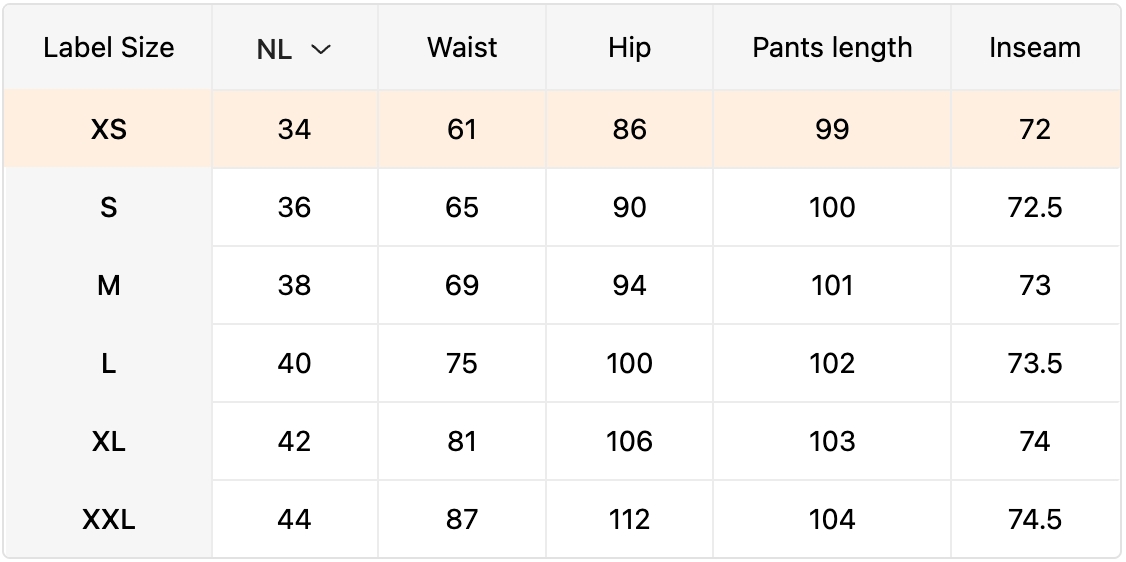The width and height of the screenshot is (1126, 562).
Task: Select the XXL size row label
Action: (108, 520)
